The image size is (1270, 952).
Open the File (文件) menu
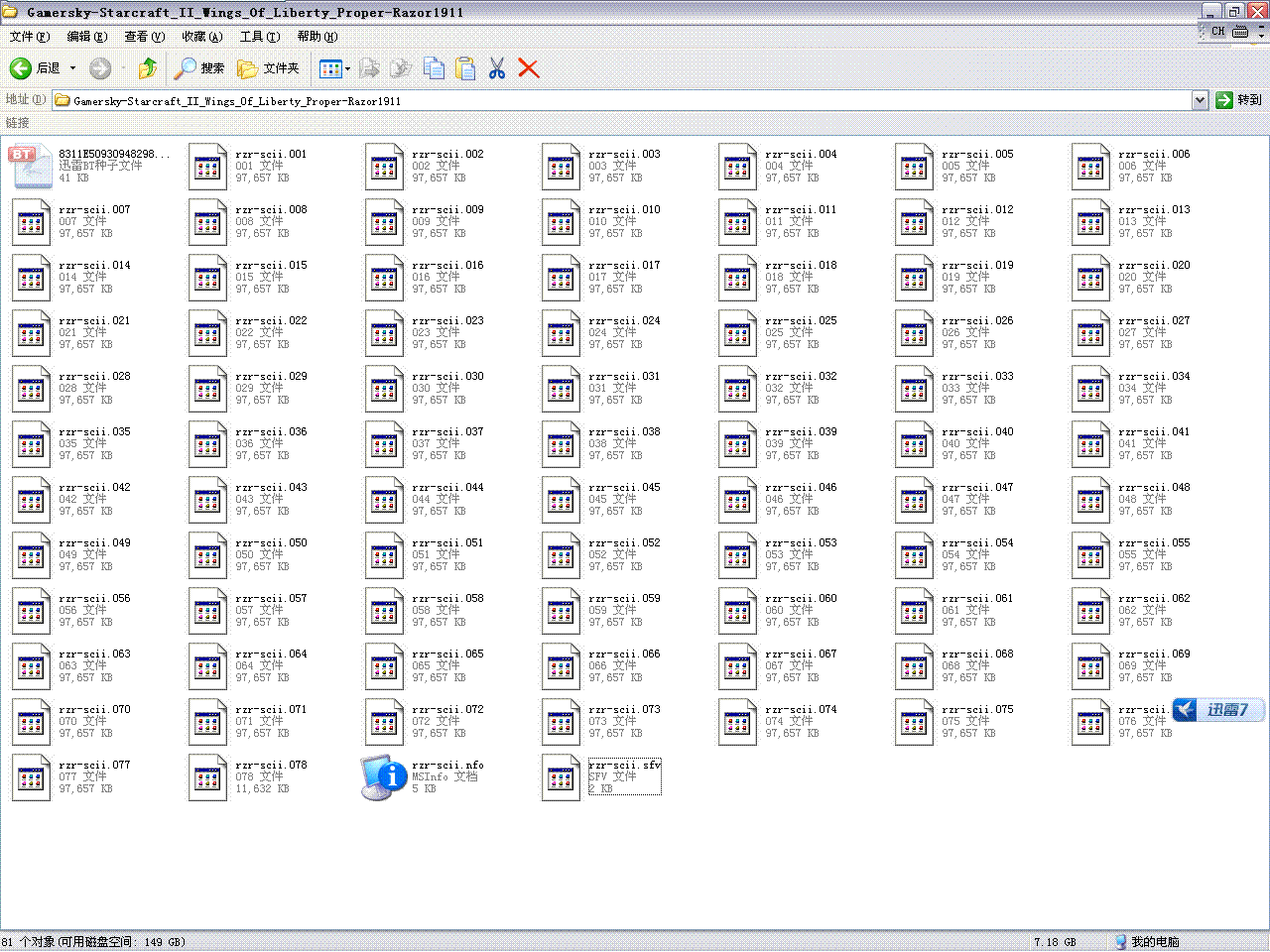click(29, 37)
